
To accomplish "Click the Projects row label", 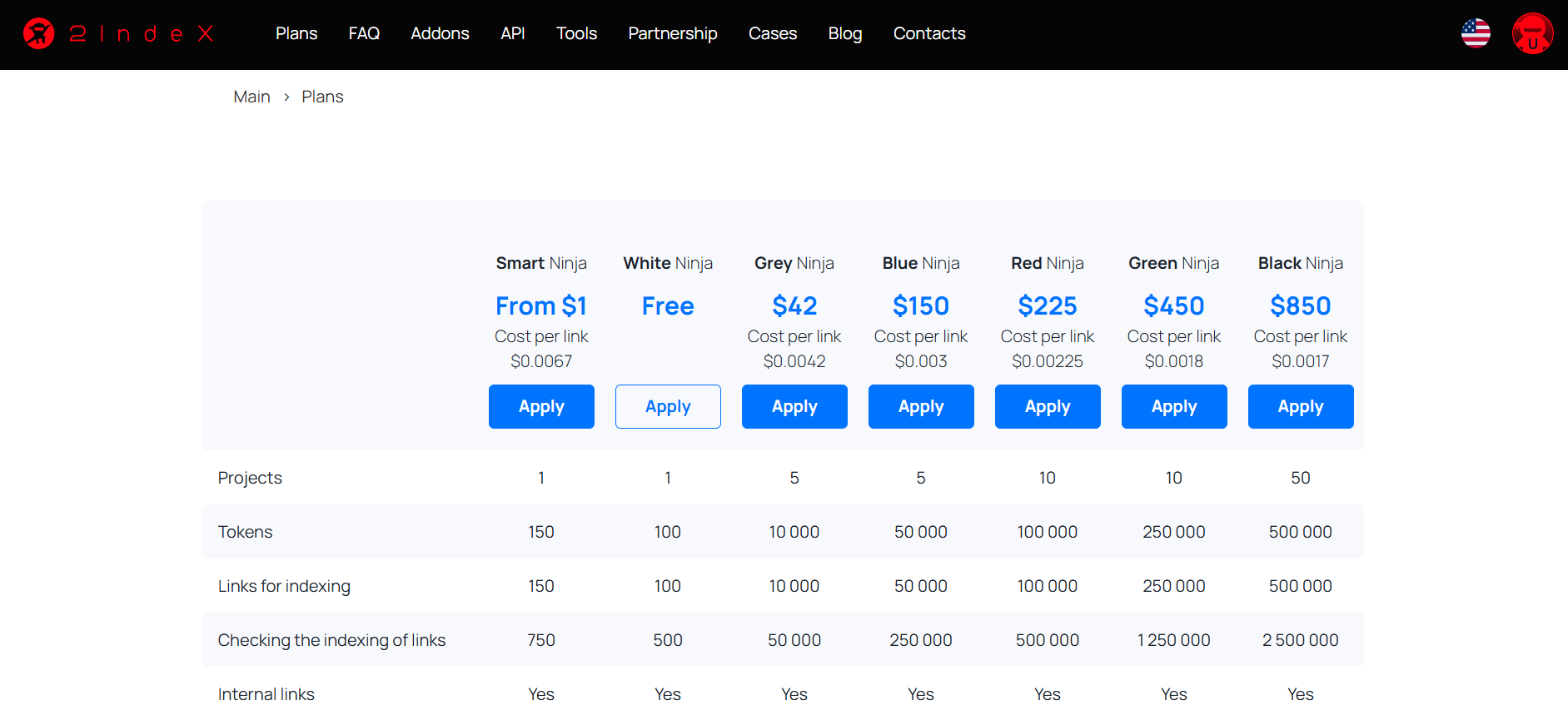I will coord(250,478).
